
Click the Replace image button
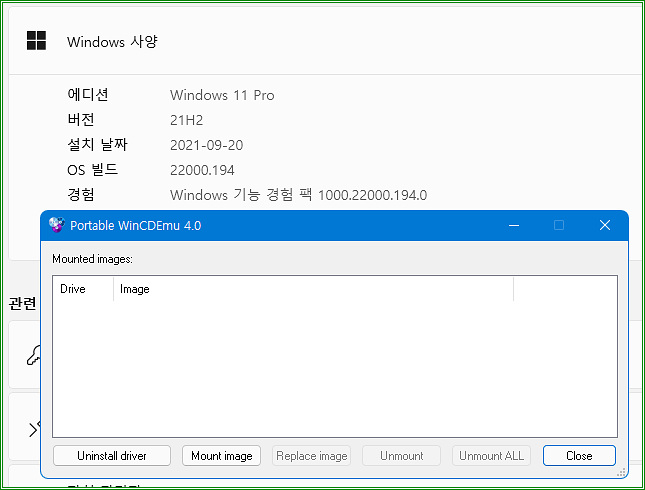tap(311, 455)
